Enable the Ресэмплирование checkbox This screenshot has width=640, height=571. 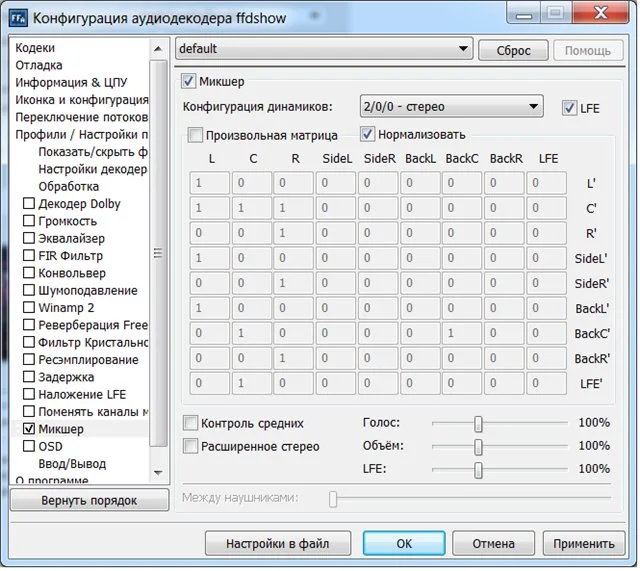[29, 360]
